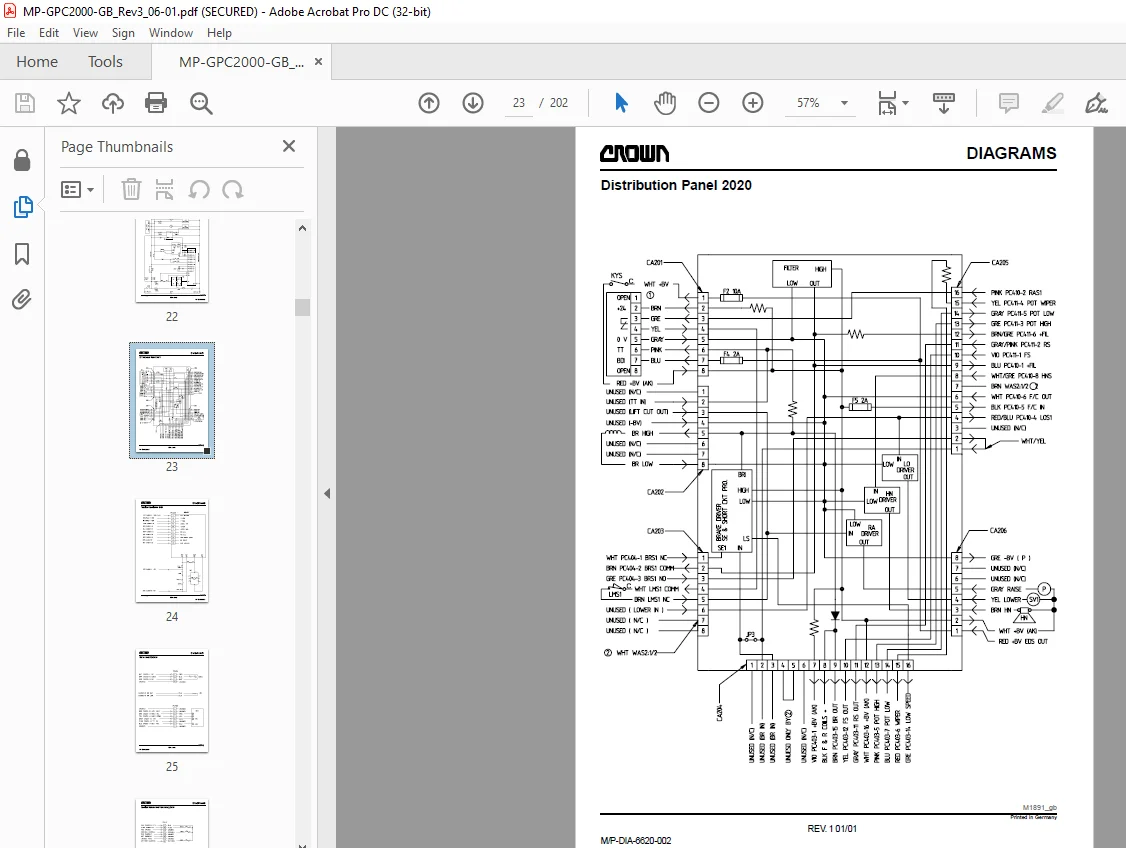Click the REV. 1 01/01 footer text
The height and width of the screenshot is (848, 1126).
click(832, 829)
